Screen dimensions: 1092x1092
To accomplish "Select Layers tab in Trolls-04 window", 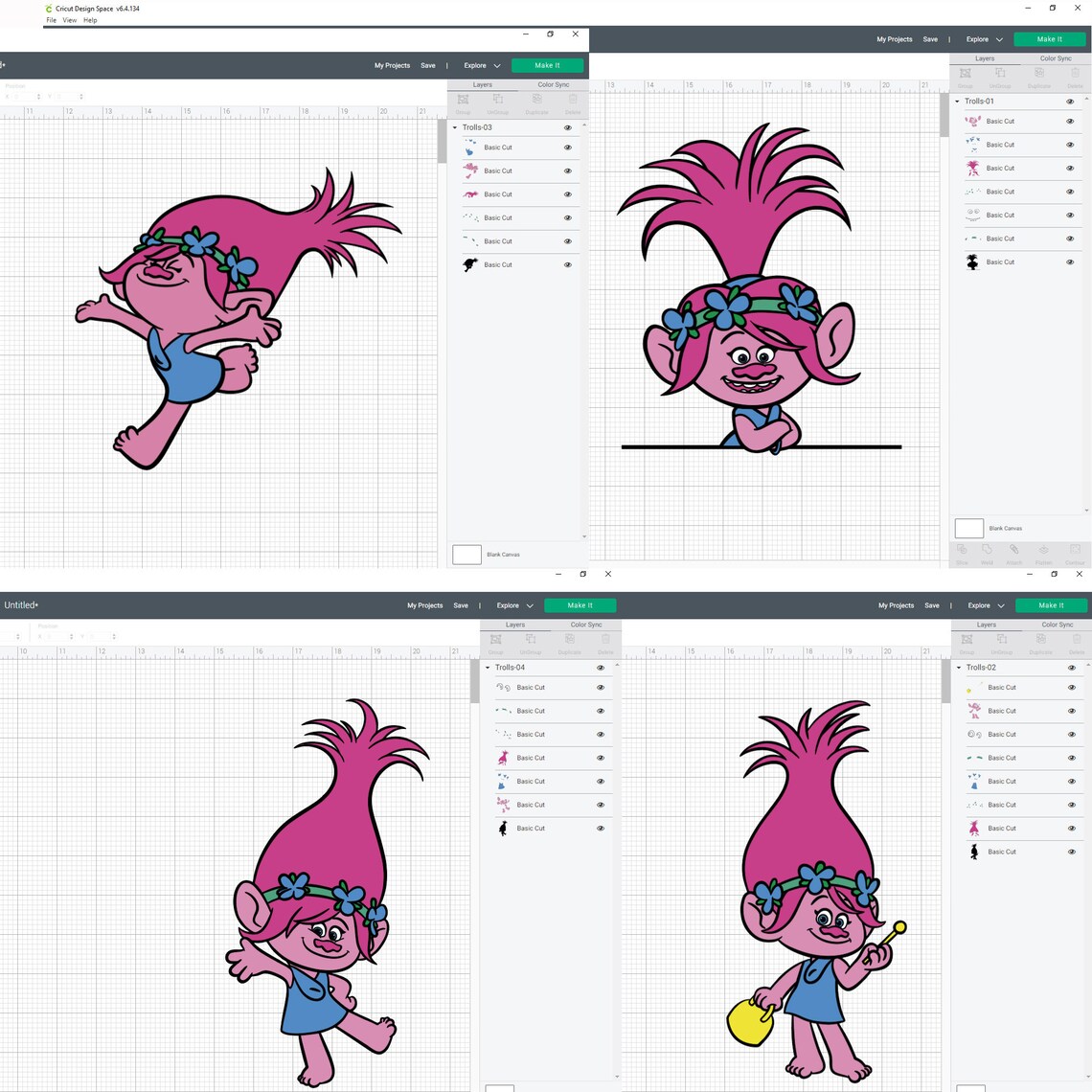I will (x=515, y=625).
